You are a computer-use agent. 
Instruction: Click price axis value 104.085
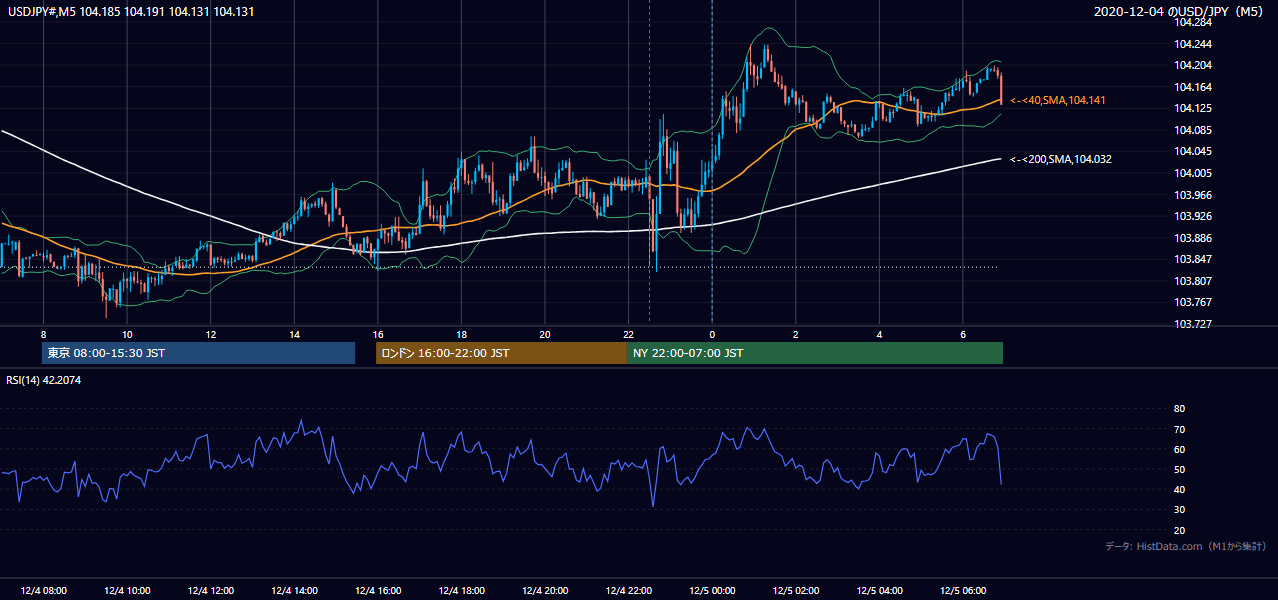1192,130
